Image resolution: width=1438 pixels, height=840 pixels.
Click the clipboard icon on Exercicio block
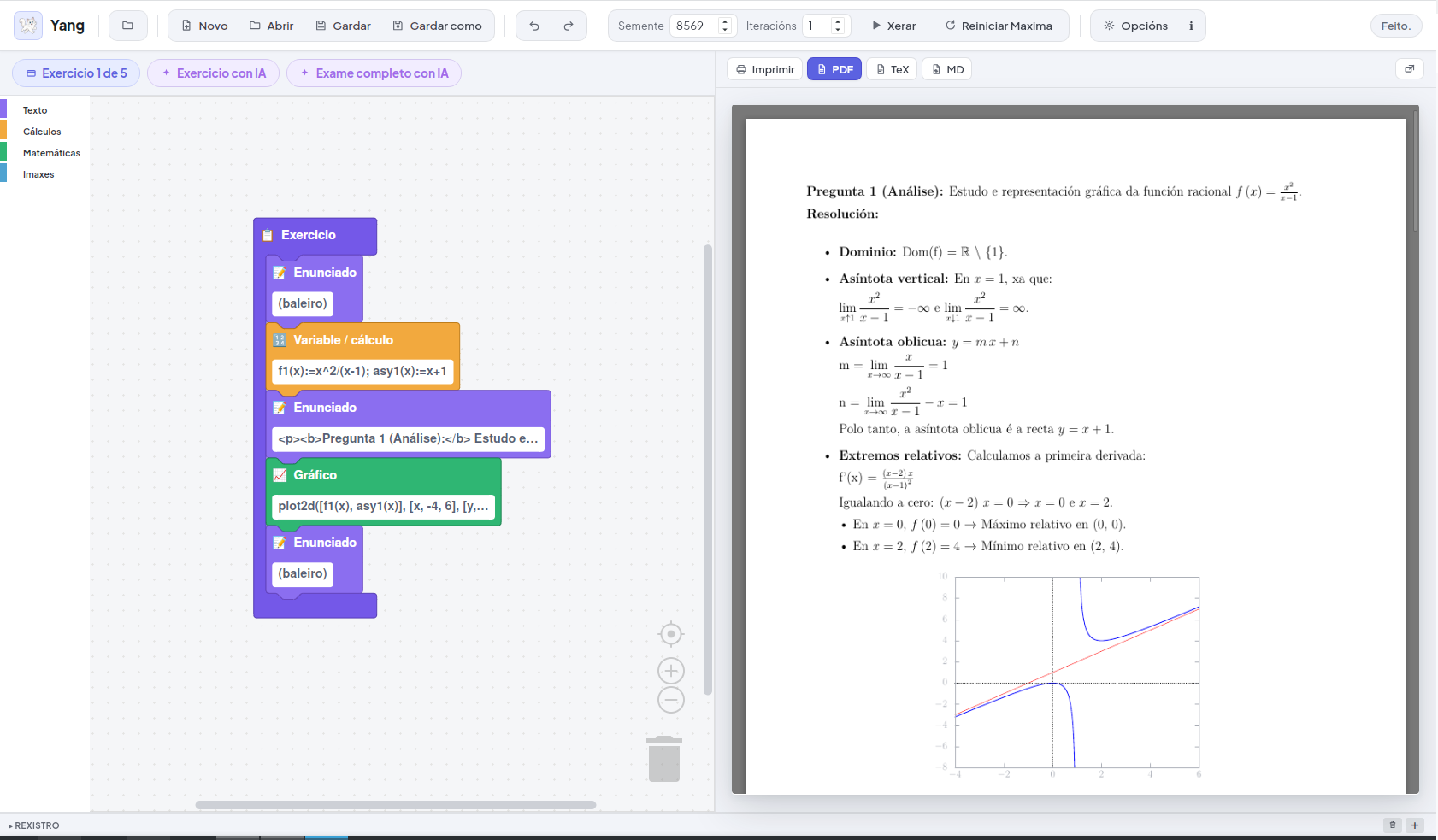(x=268, y=235)
